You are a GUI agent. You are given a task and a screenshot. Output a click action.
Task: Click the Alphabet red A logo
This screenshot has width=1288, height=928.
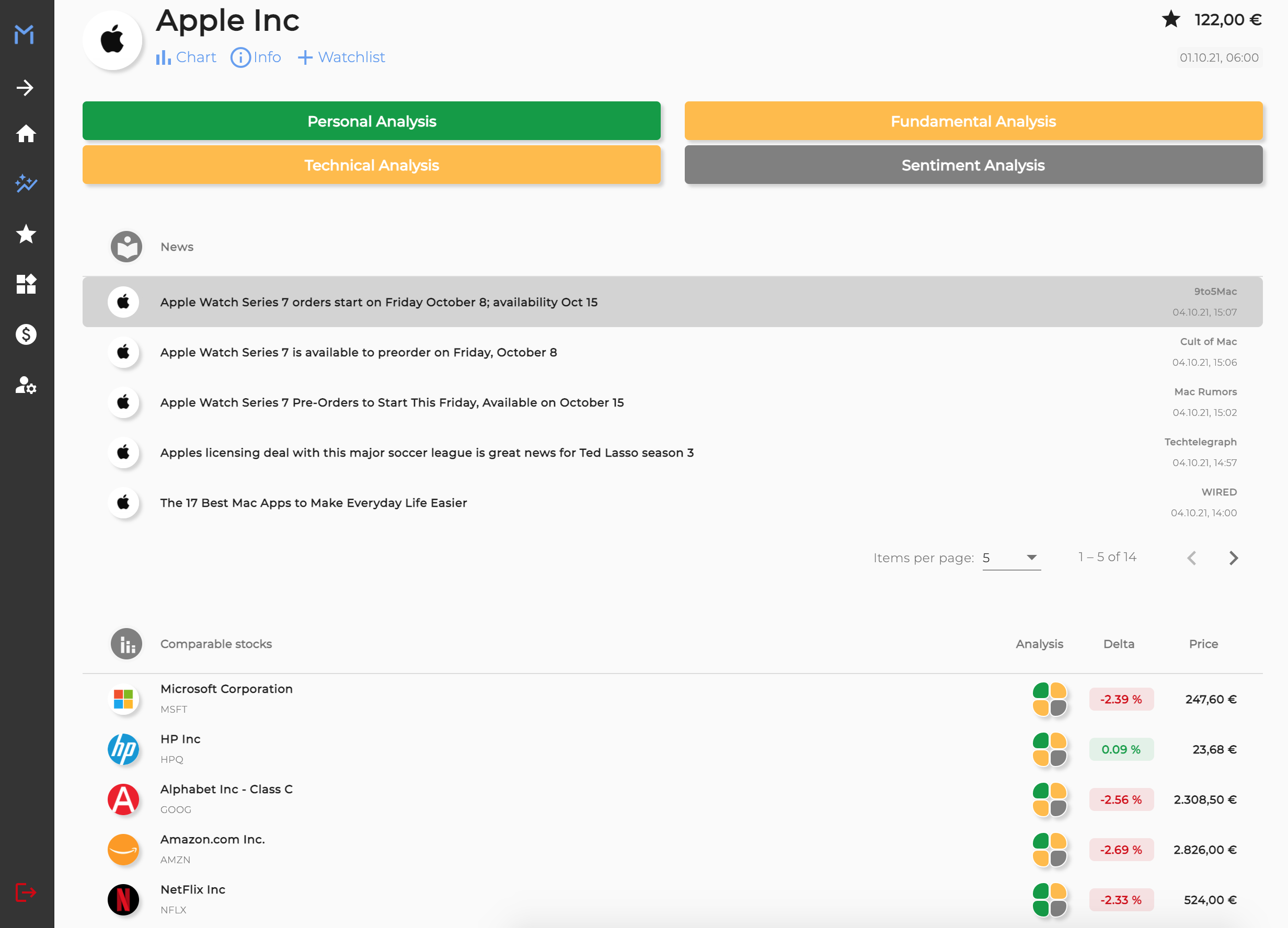click(123, 799)
